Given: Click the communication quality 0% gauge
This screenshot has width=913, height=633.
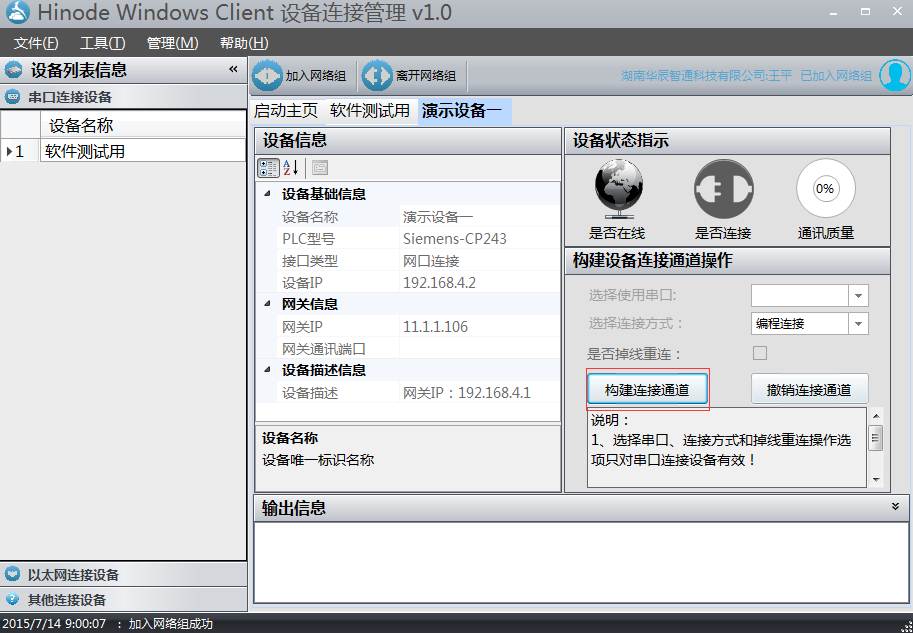Looking at the screenshot, I should click(825, 189).
